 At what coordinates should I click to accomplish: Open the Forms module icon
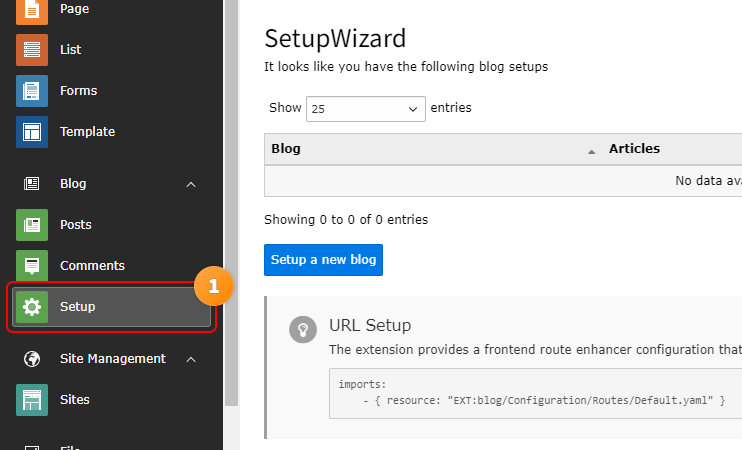(x=32, y=90)
